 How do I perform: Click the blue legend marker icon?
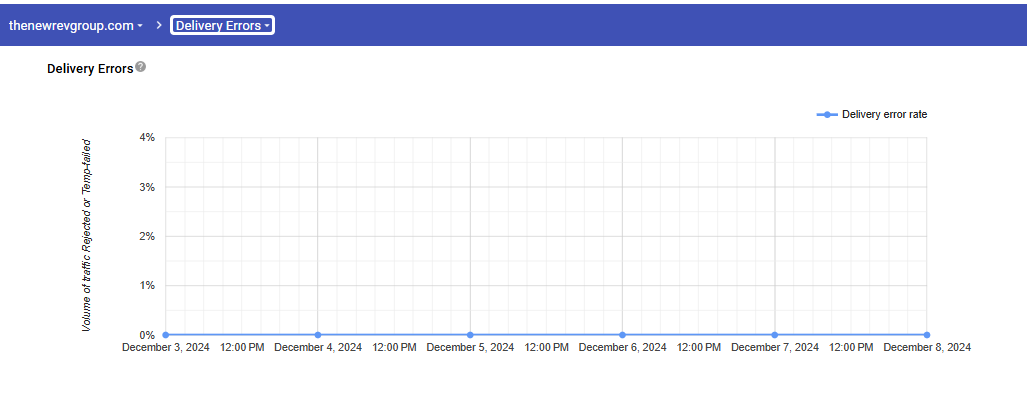click(827, 115)
